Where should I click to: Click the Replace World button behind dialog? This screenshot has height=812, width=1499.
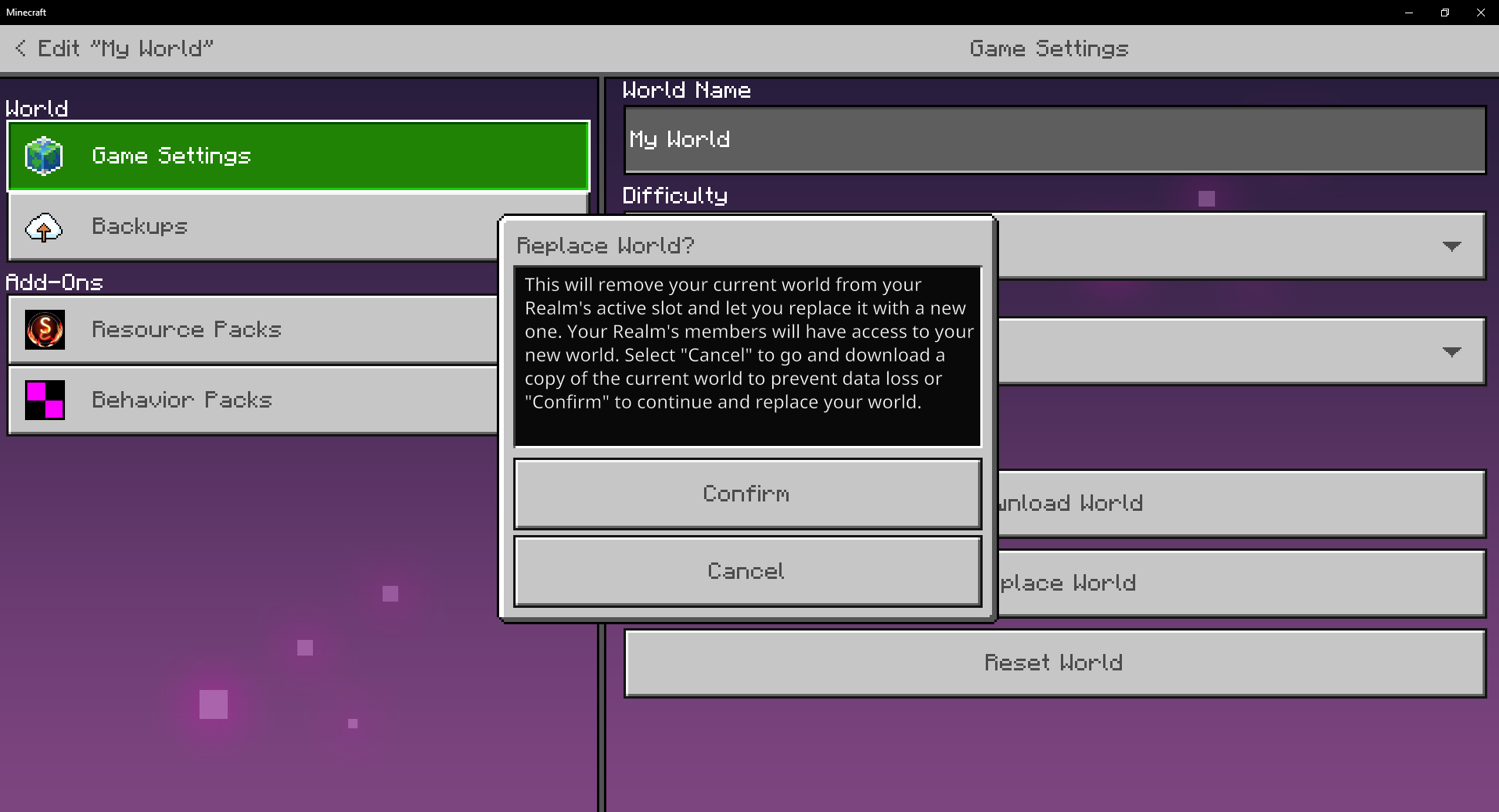pyautogui.click(x=1241, y=583)
